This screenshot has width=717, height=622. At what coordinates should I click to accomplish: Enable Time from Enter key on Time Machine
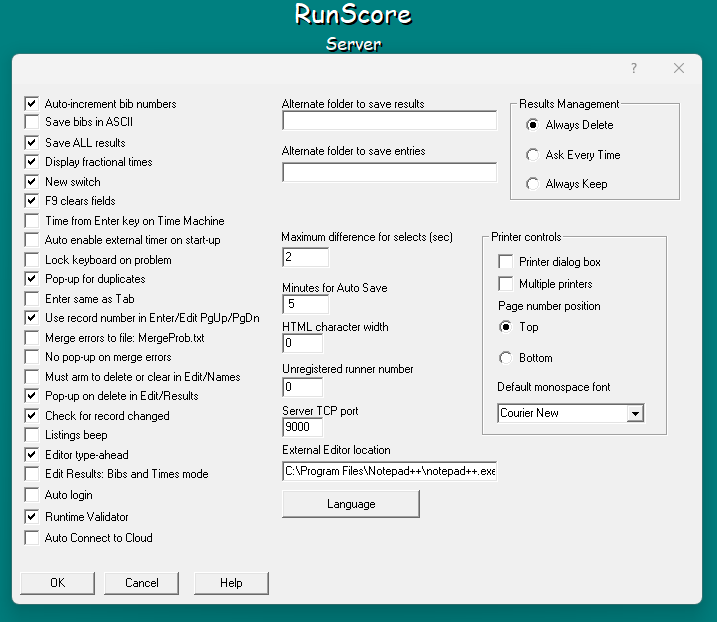(x=32, y=221)
